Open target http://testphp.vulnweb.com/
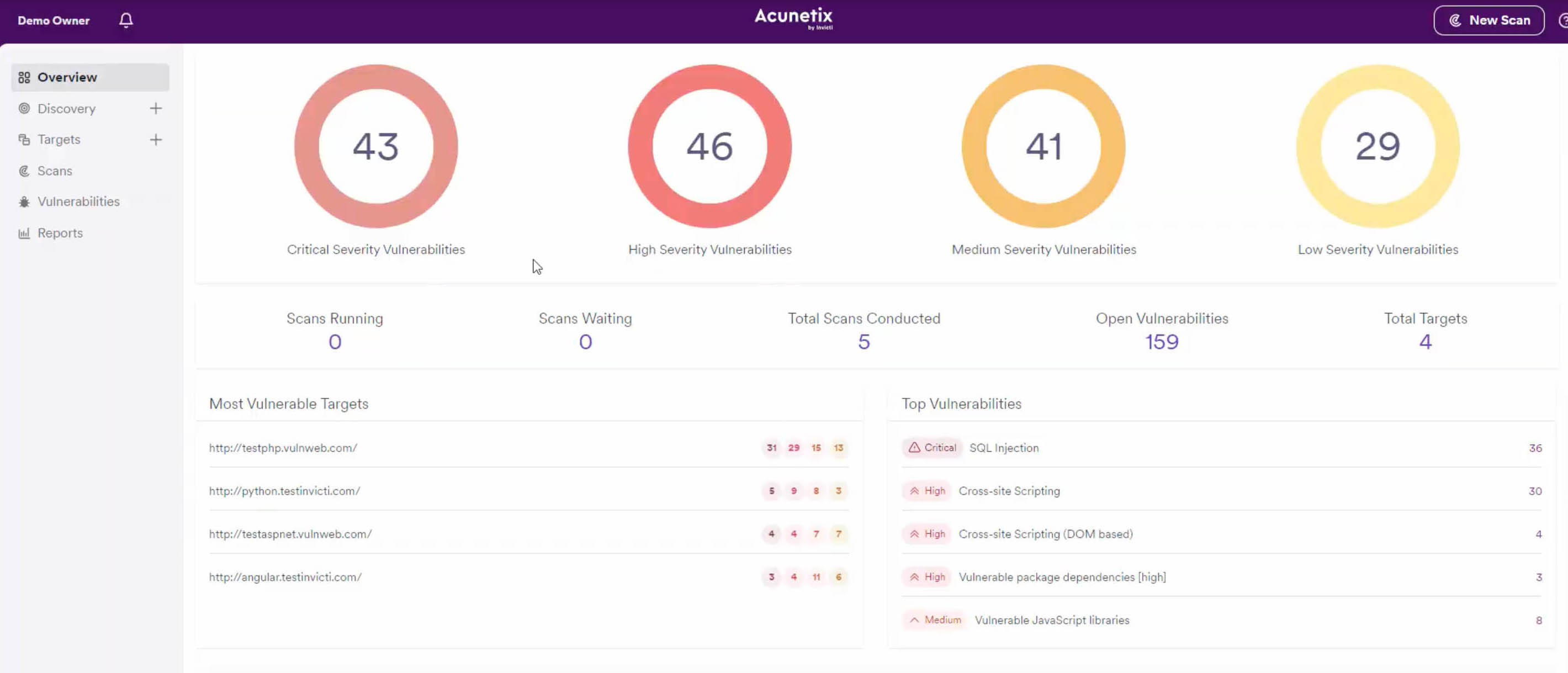This screenshot has height=673, width=1568. tap(283, 448)
